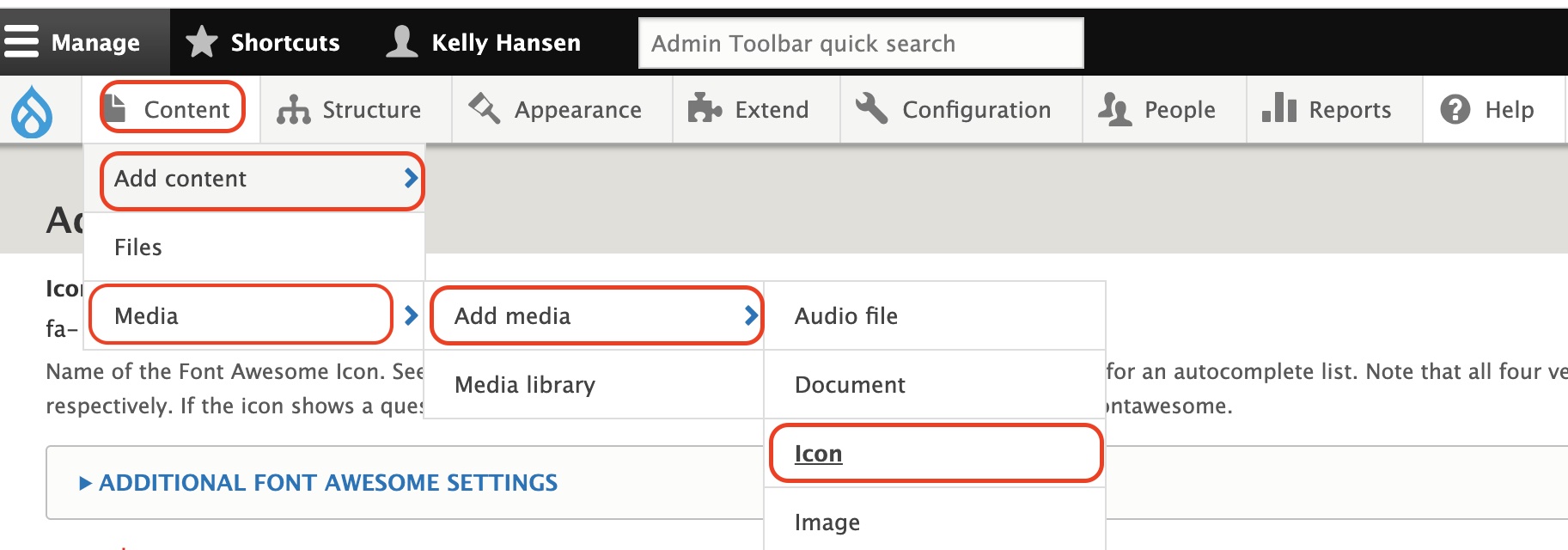Open Media library menu item
The height and width of the screenshot is (550, 1568).
click(x=525, y=385)
